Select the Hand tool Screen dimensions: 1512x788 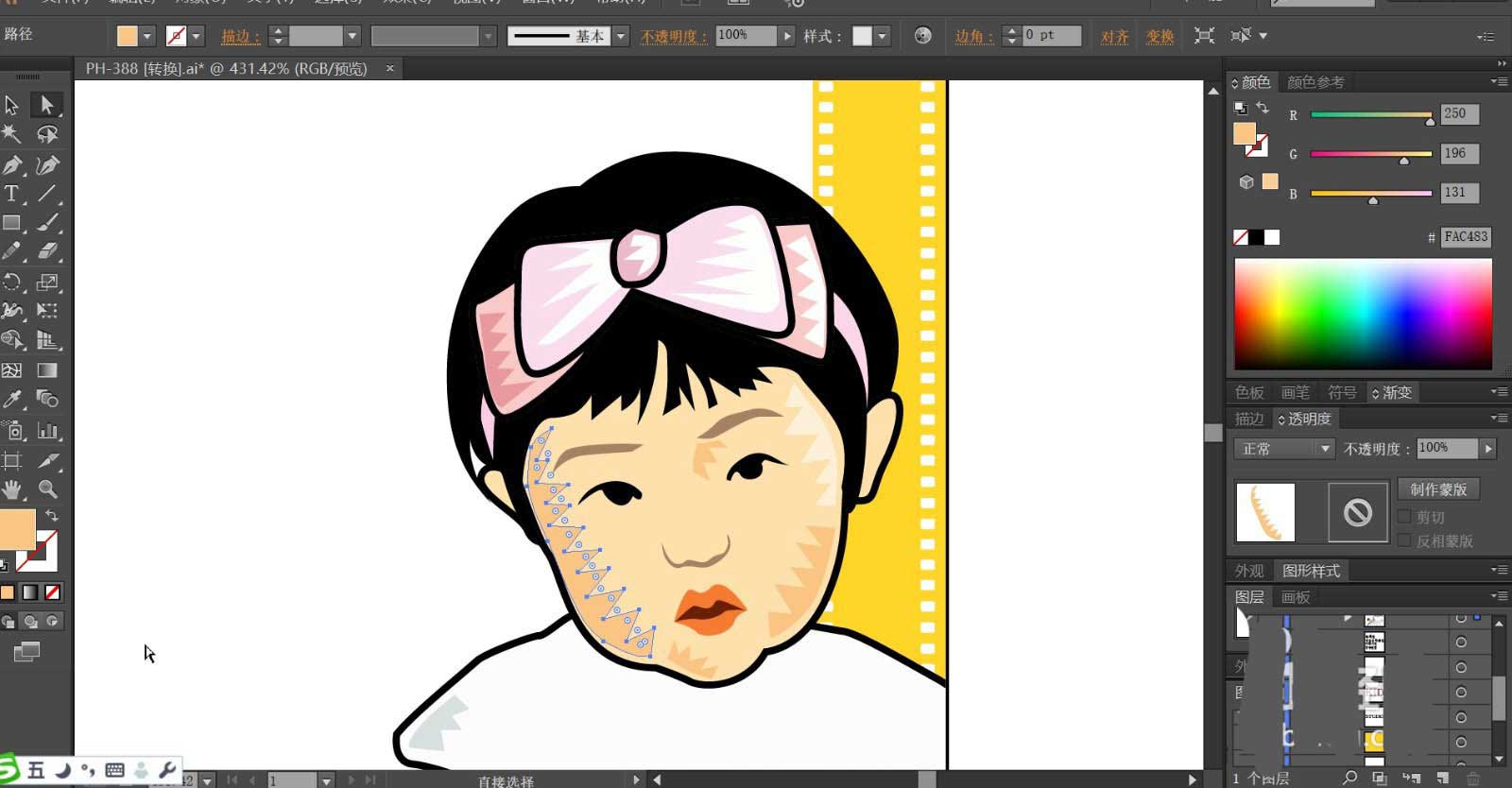(x=12, y=489)
